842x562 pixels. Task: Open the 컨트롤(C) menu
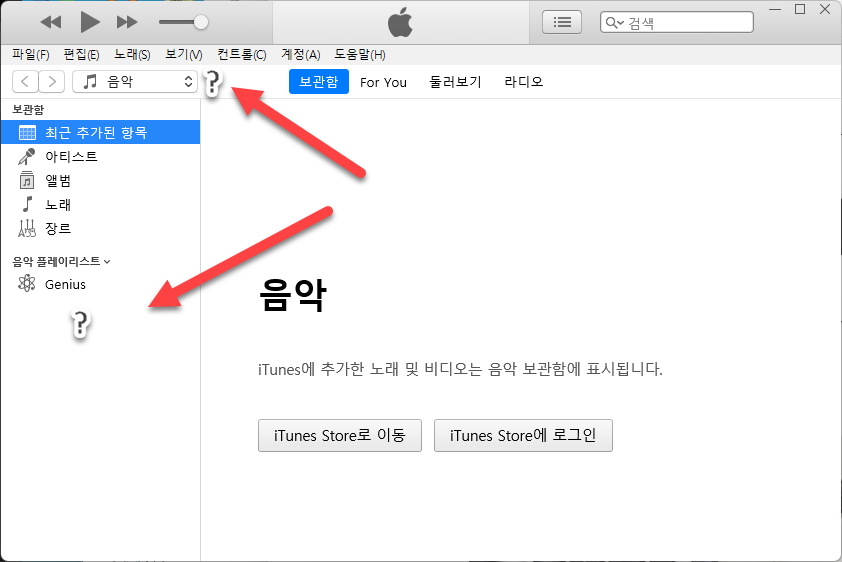pyautogui.click(x=242, y=55)
